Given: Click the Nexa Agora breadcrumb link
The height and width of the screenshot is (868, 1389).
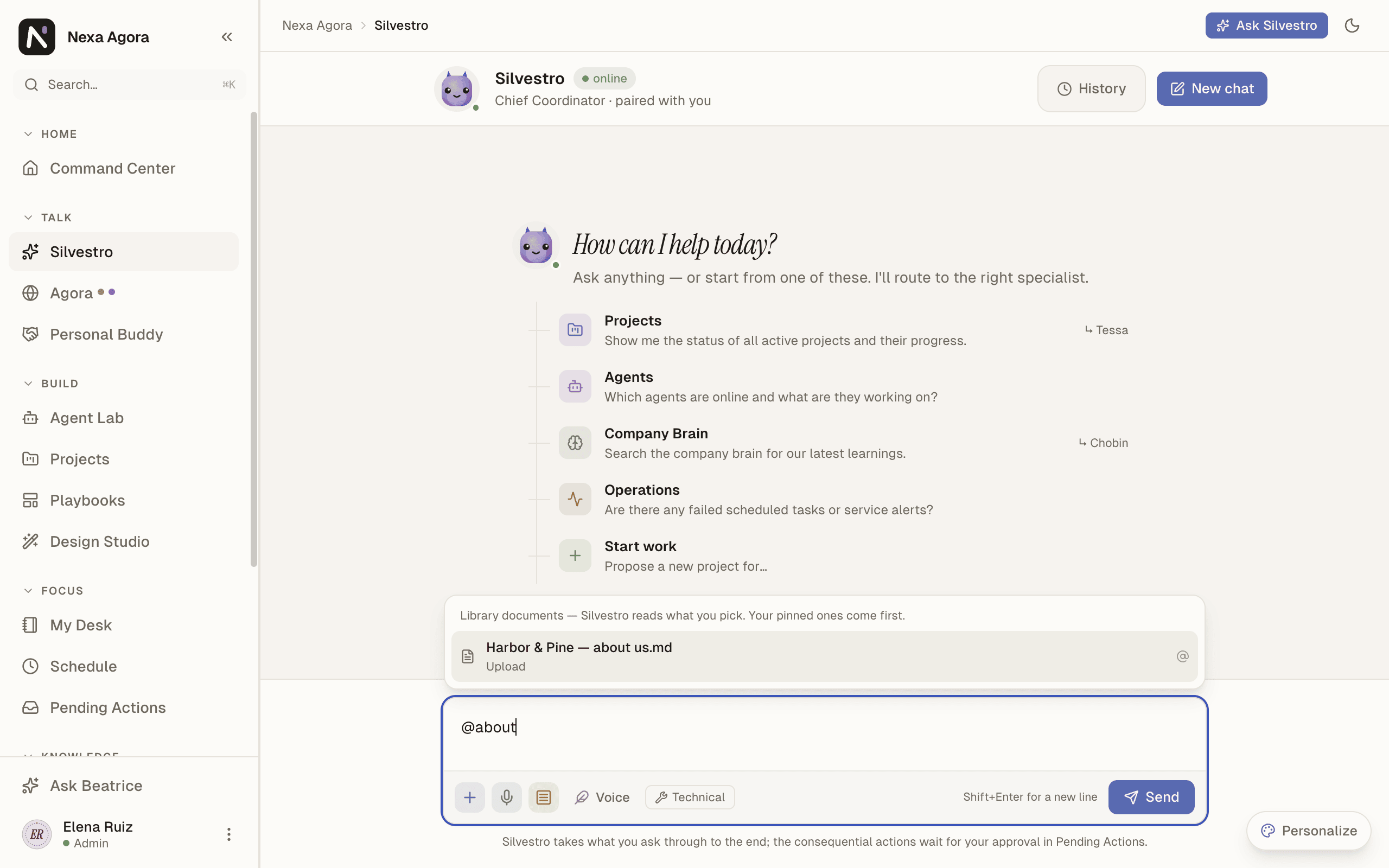Looking at the screenshot, I should (x=317, y=25).
